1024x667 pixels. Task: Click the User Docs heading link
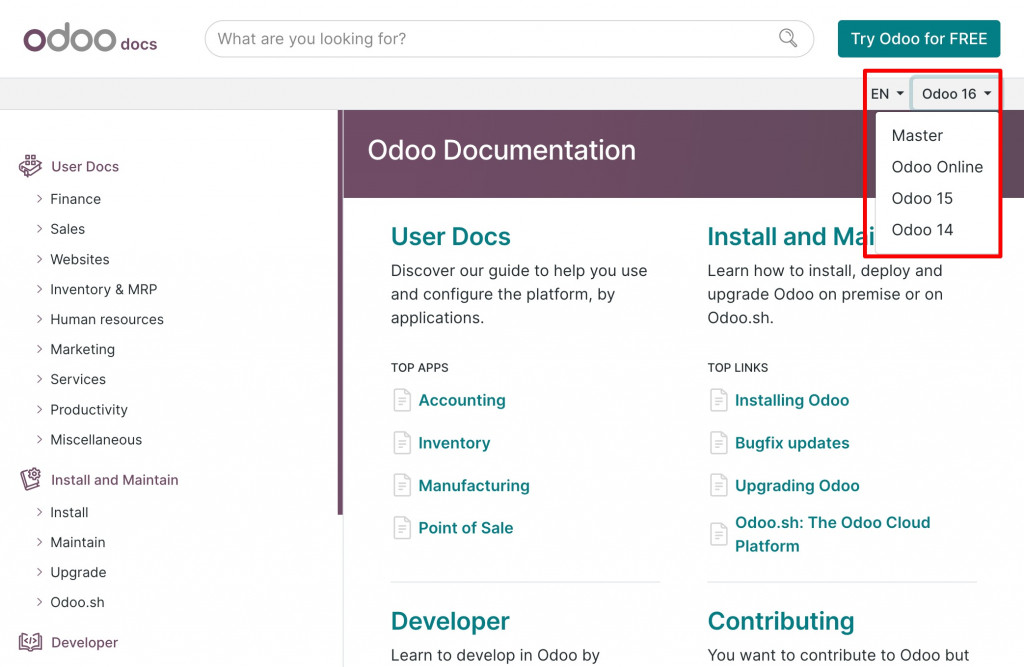tap(451, 236)
